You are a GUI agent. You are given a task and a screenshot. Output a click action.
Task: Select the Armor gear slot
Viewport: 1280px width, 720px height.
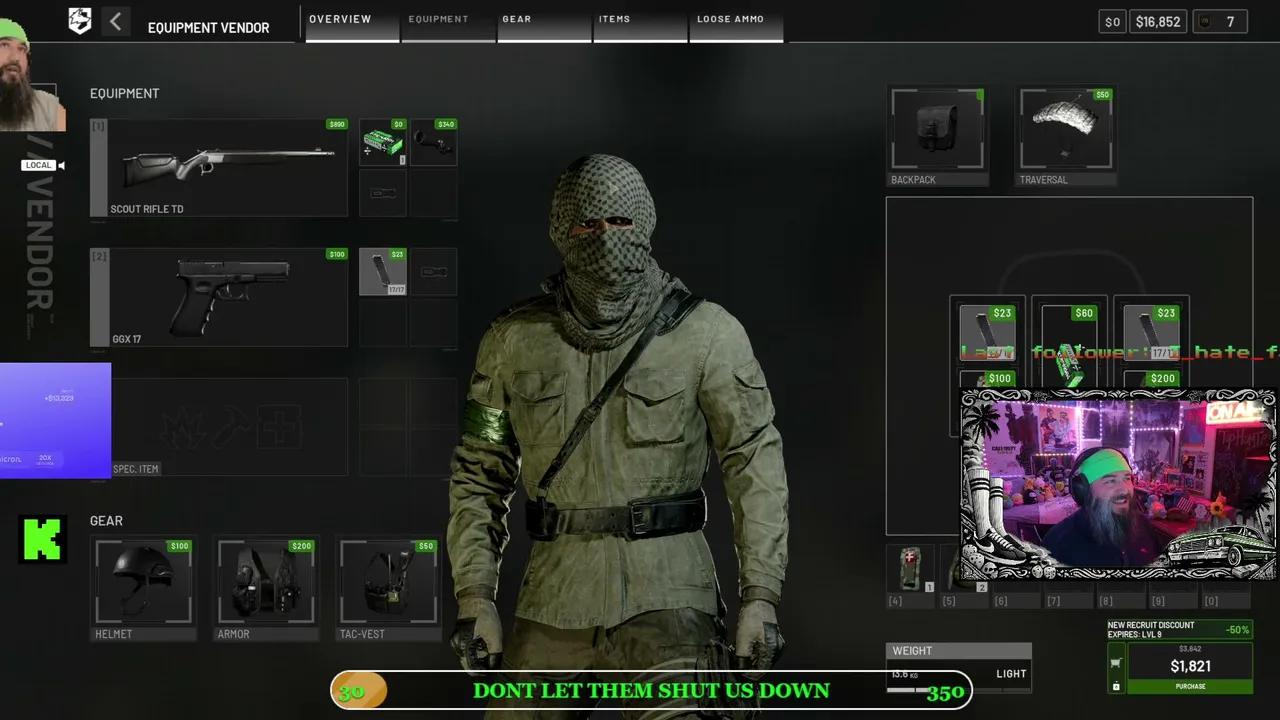266,588
